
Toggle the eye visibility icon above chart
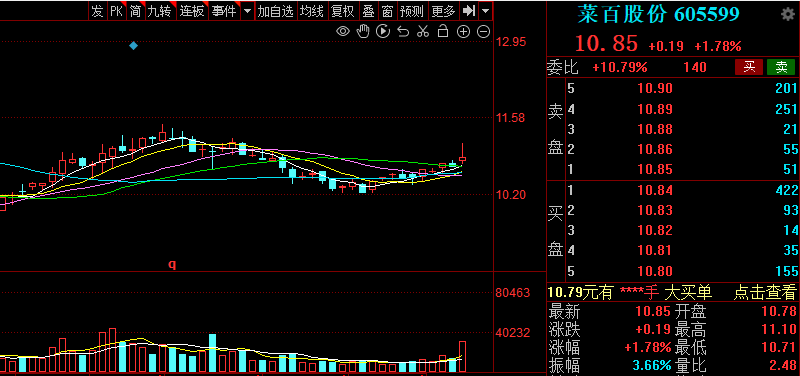click(x=342, y=32)
